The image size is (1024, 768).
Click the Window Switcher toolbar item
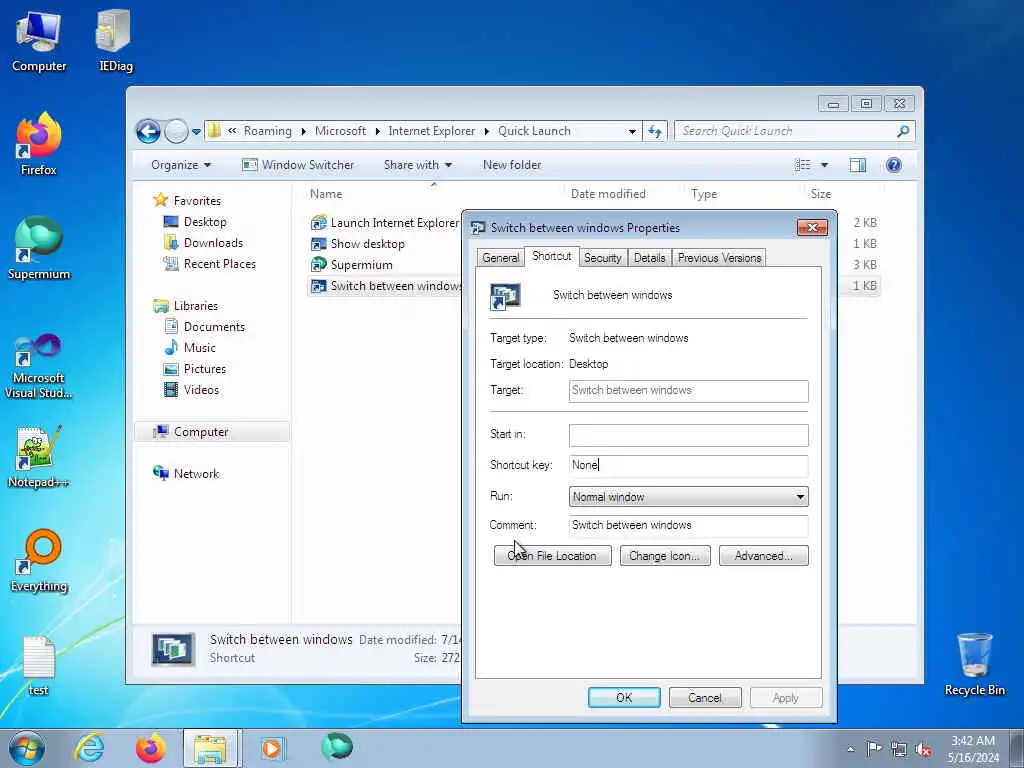click(298, 165)
